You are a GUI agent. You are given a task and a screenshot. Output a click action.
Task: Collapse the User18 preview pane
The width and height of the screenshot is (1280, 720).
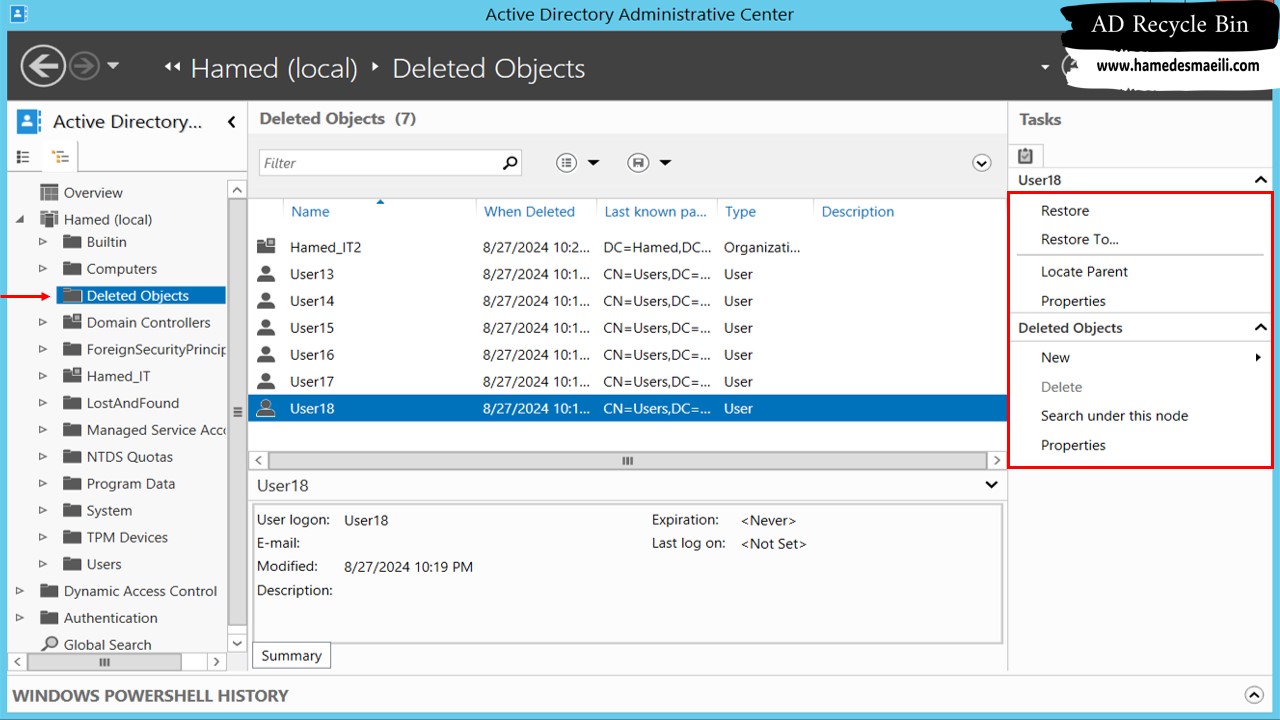coord(991,485)
